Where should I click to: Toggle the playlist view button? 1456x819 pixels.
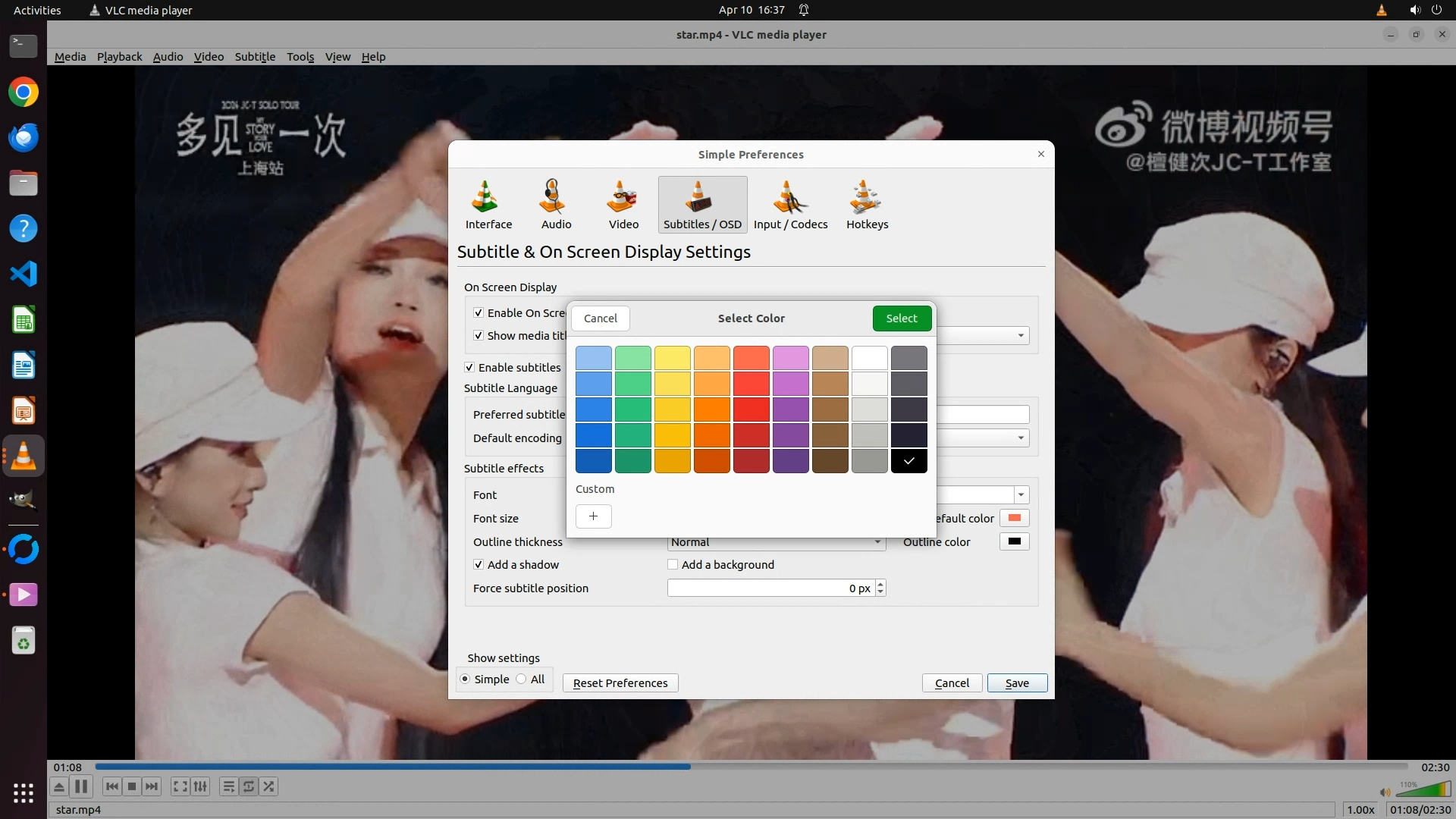point(228,786)
